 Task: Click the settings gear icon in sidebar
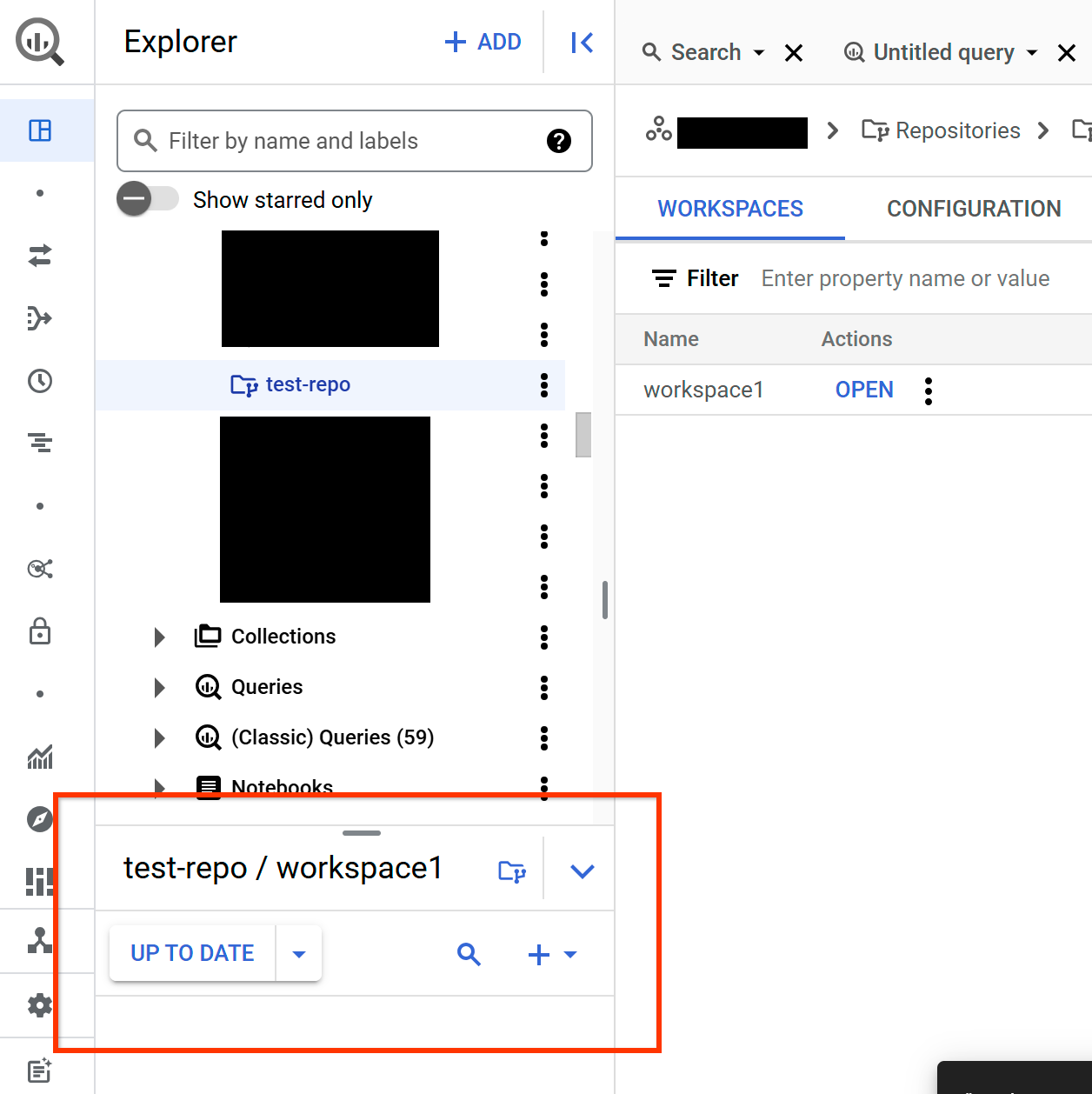point(40,1005)
